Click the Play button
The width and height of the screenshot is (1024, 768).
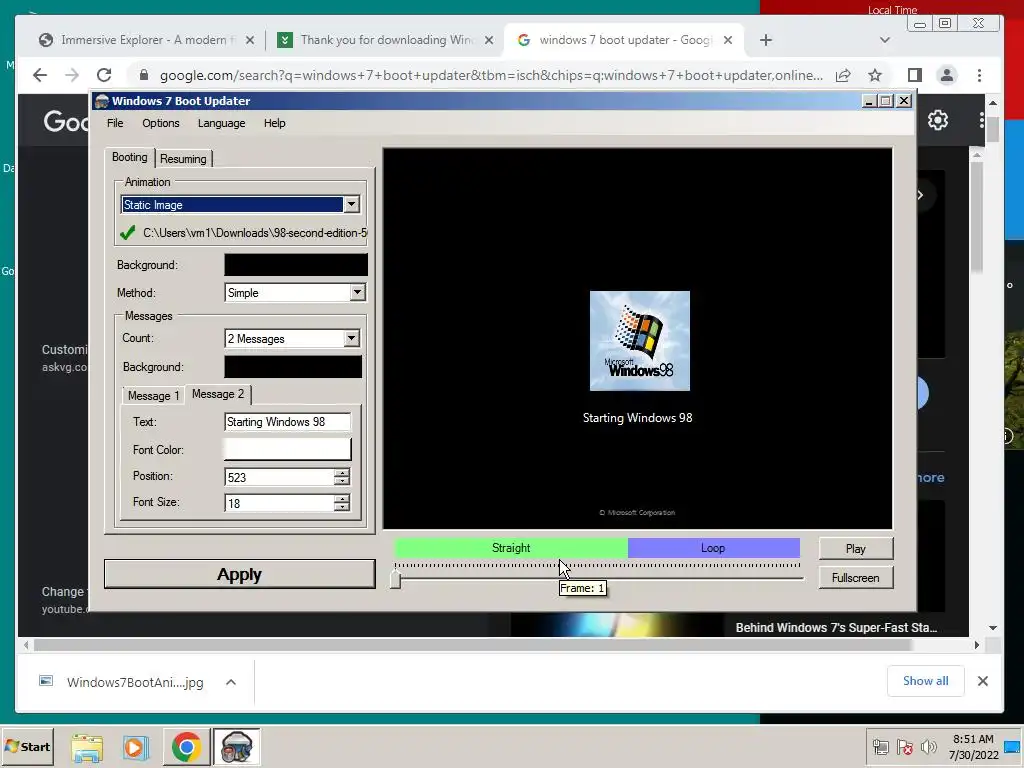[856, 549]
